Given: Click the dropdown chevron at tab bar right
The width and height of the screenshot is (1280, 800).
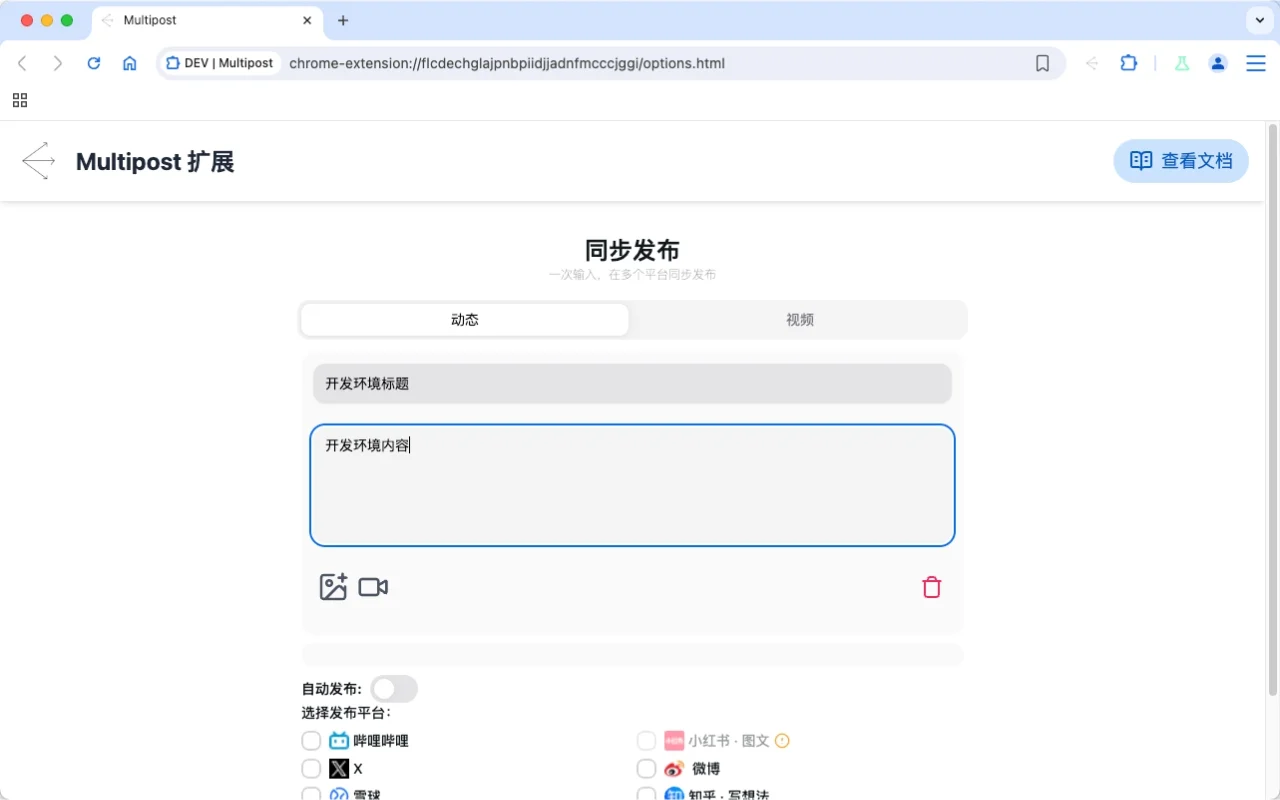Looking at the screenshot, I should [1258, 20].
